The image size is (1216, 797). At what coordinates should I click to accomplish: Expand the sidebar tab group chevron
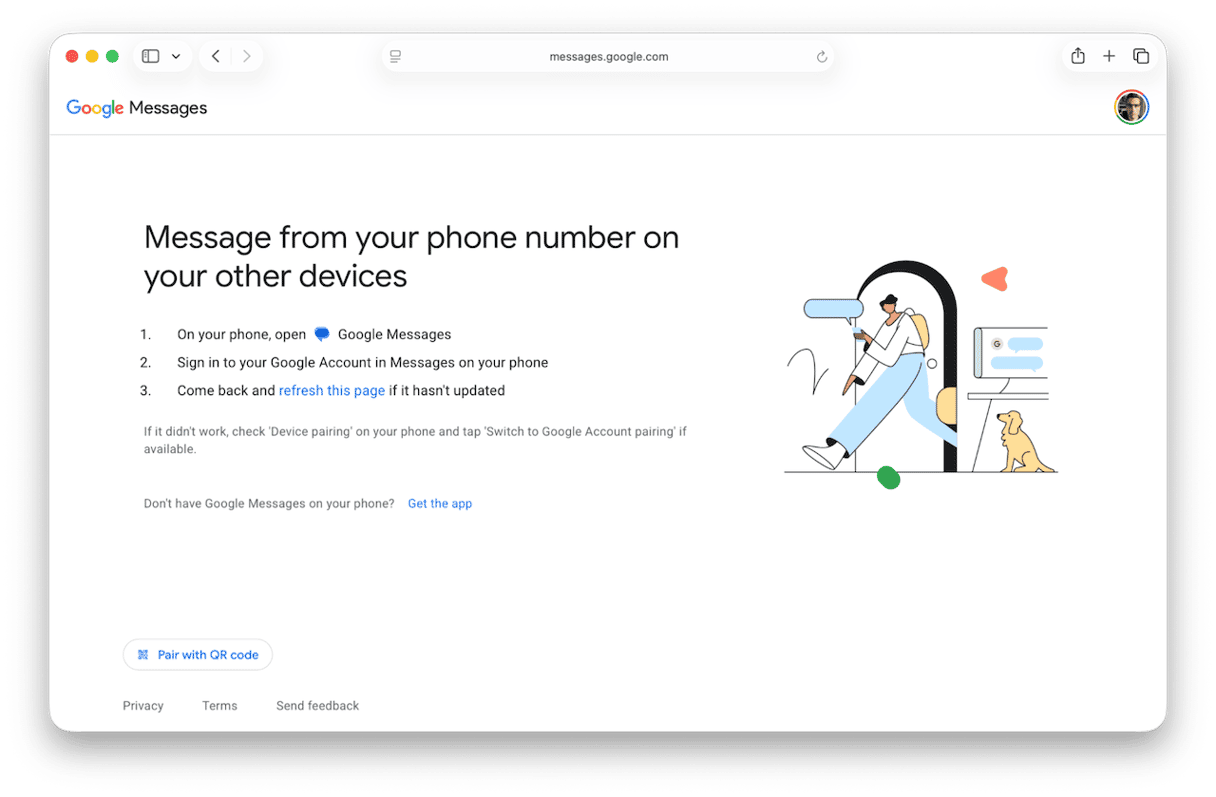coord(176,57)
